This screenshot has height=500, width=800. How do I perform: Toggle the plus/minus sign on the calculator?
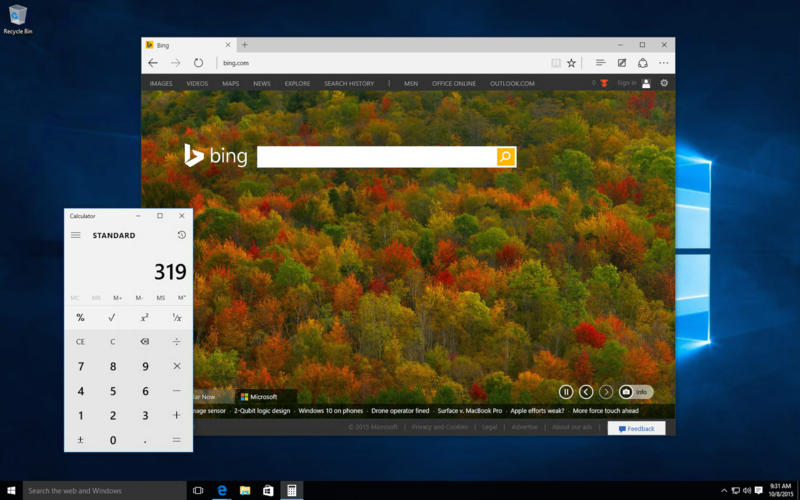click(x=81, y=440)
